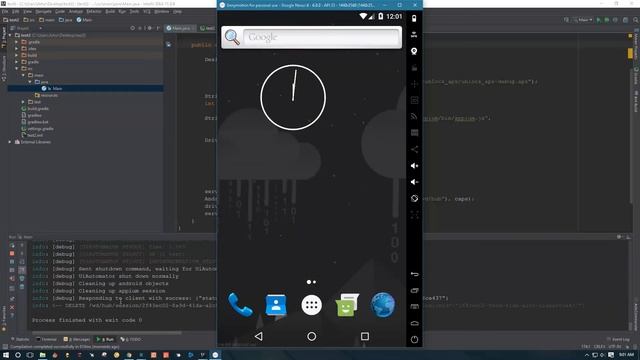Click Genymotion volume up button
640x360 pixels.
pos(414,166)
